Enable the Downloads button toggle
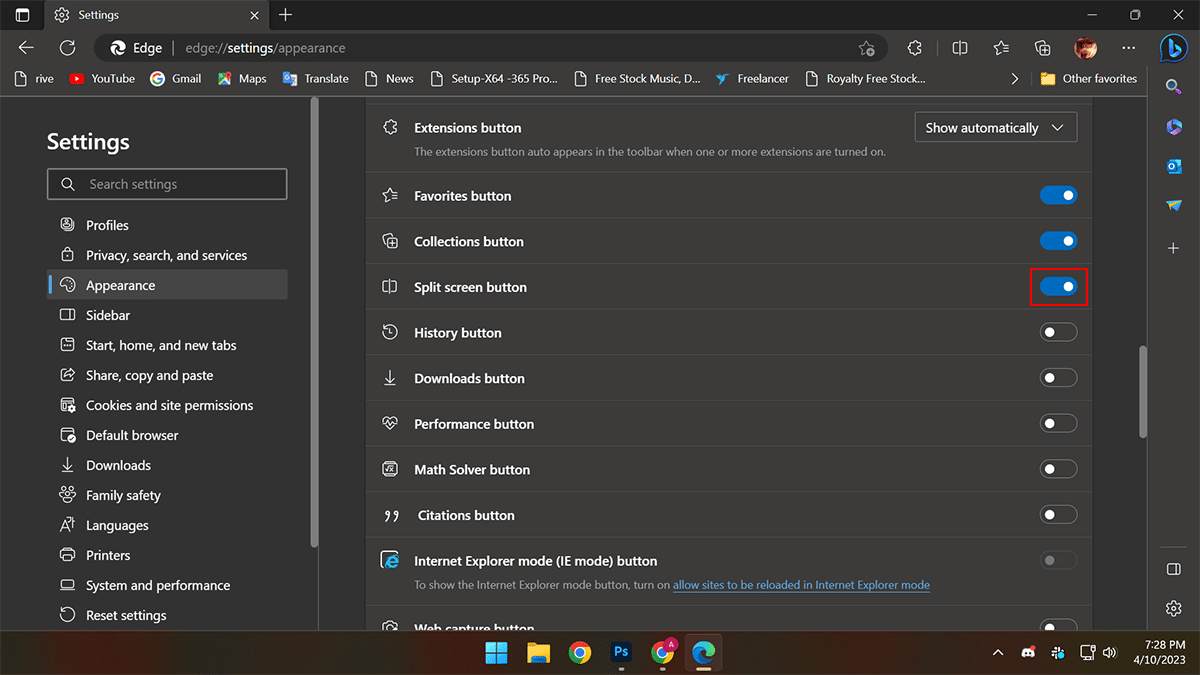Screen dimensions: 1200x675 1058,378
